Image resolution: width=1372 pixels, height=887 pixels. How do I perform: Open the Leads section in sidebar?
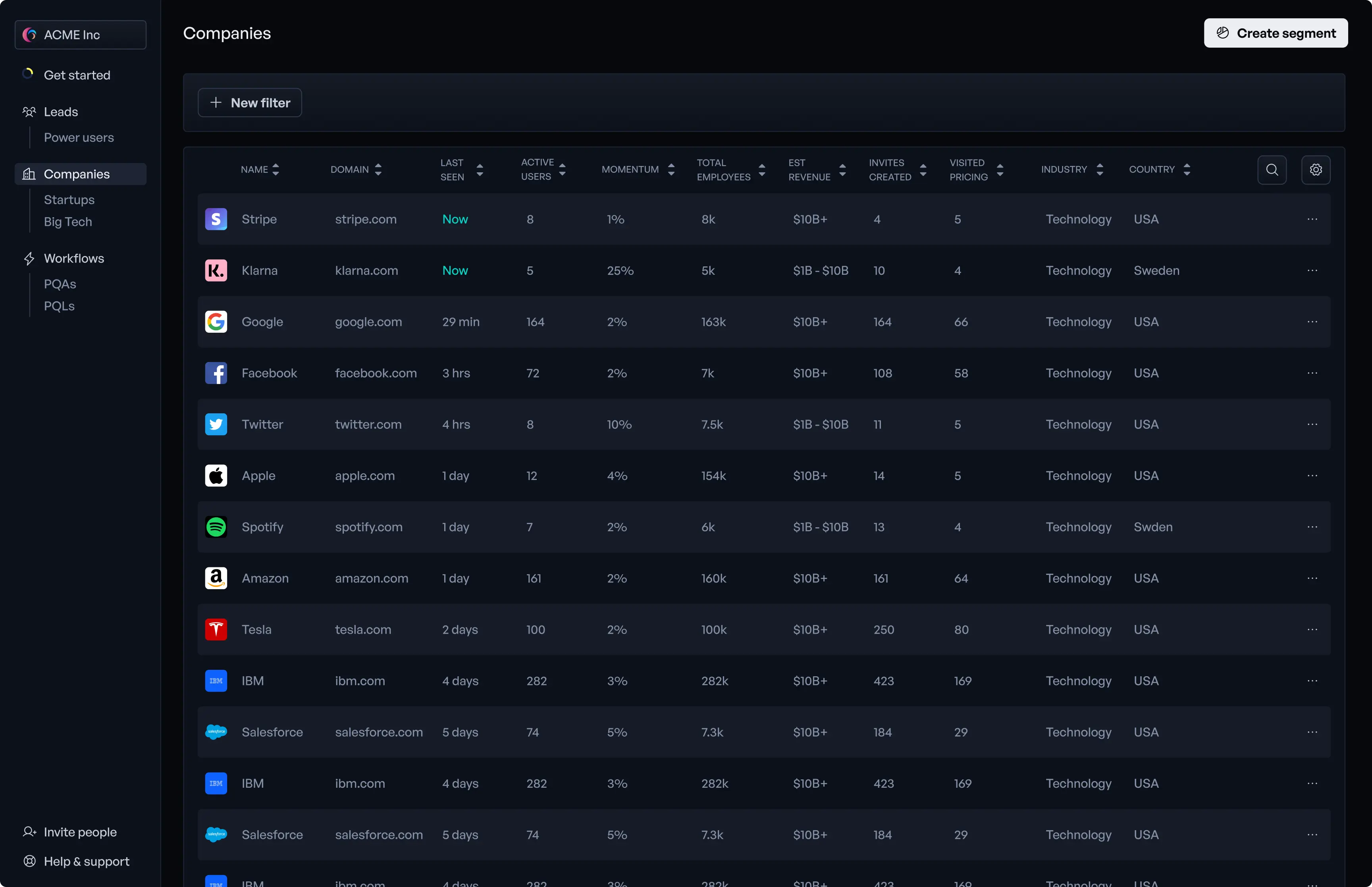pos(60,112)
